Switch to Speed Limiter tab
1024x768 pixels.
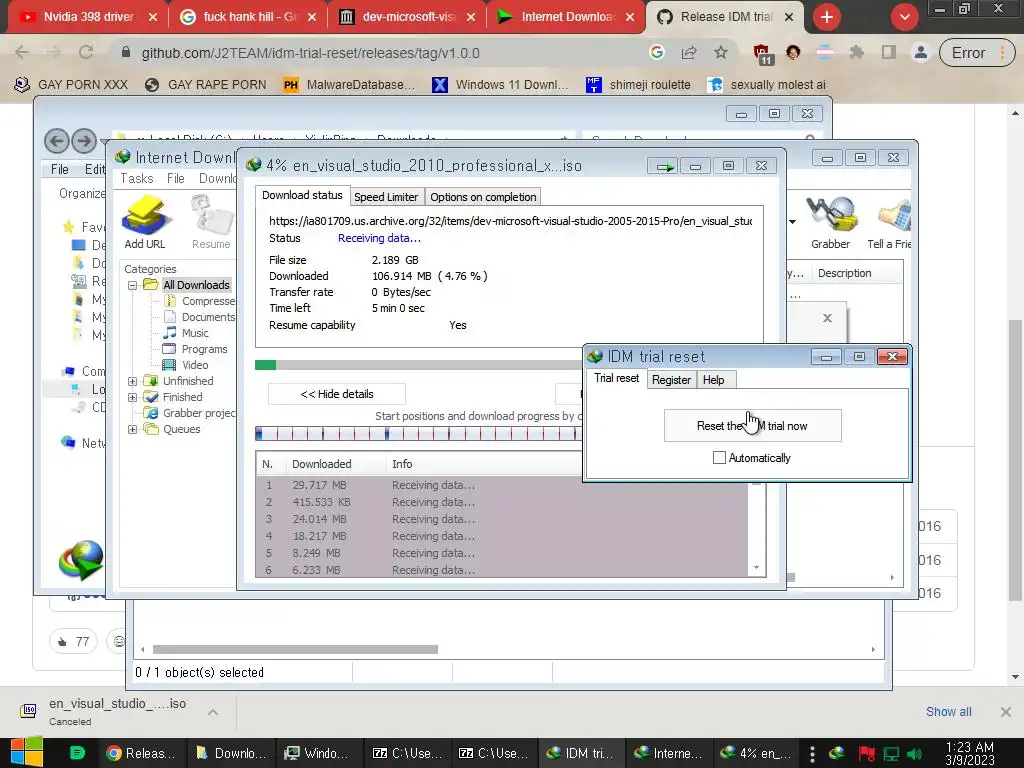click(386, 197)
